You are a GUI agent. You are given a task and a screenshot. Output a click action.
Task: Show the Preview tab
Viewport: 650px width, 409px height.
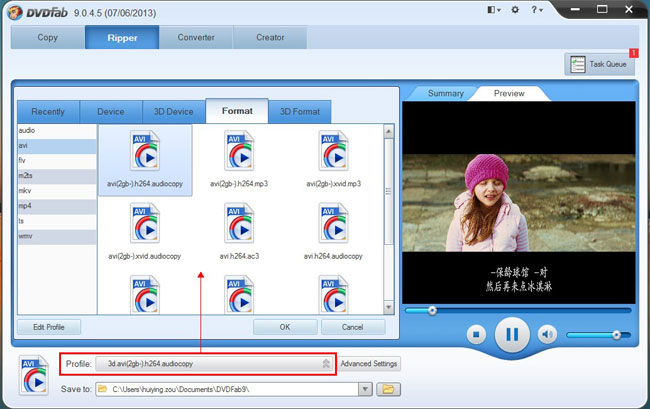(509, 93)
